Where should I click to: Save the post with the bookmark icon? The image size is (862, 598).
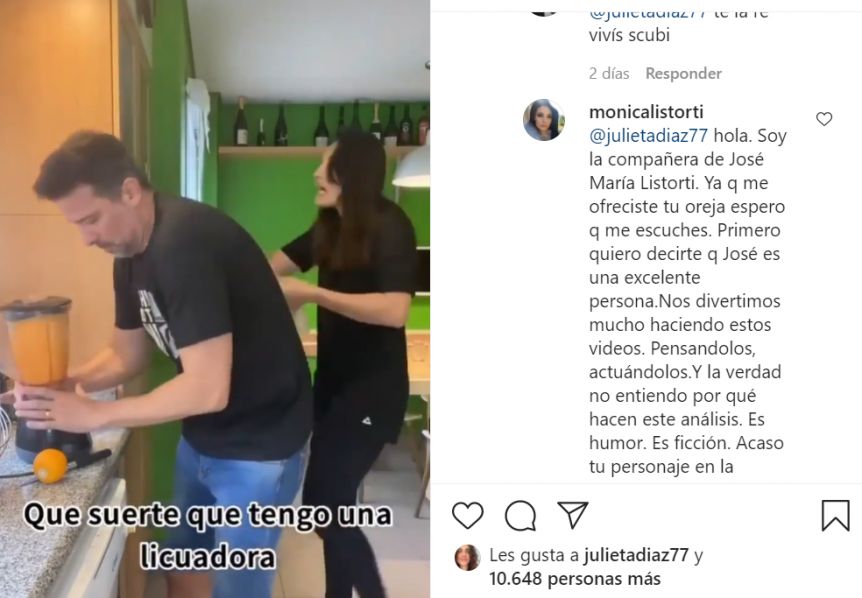[835, 516]
